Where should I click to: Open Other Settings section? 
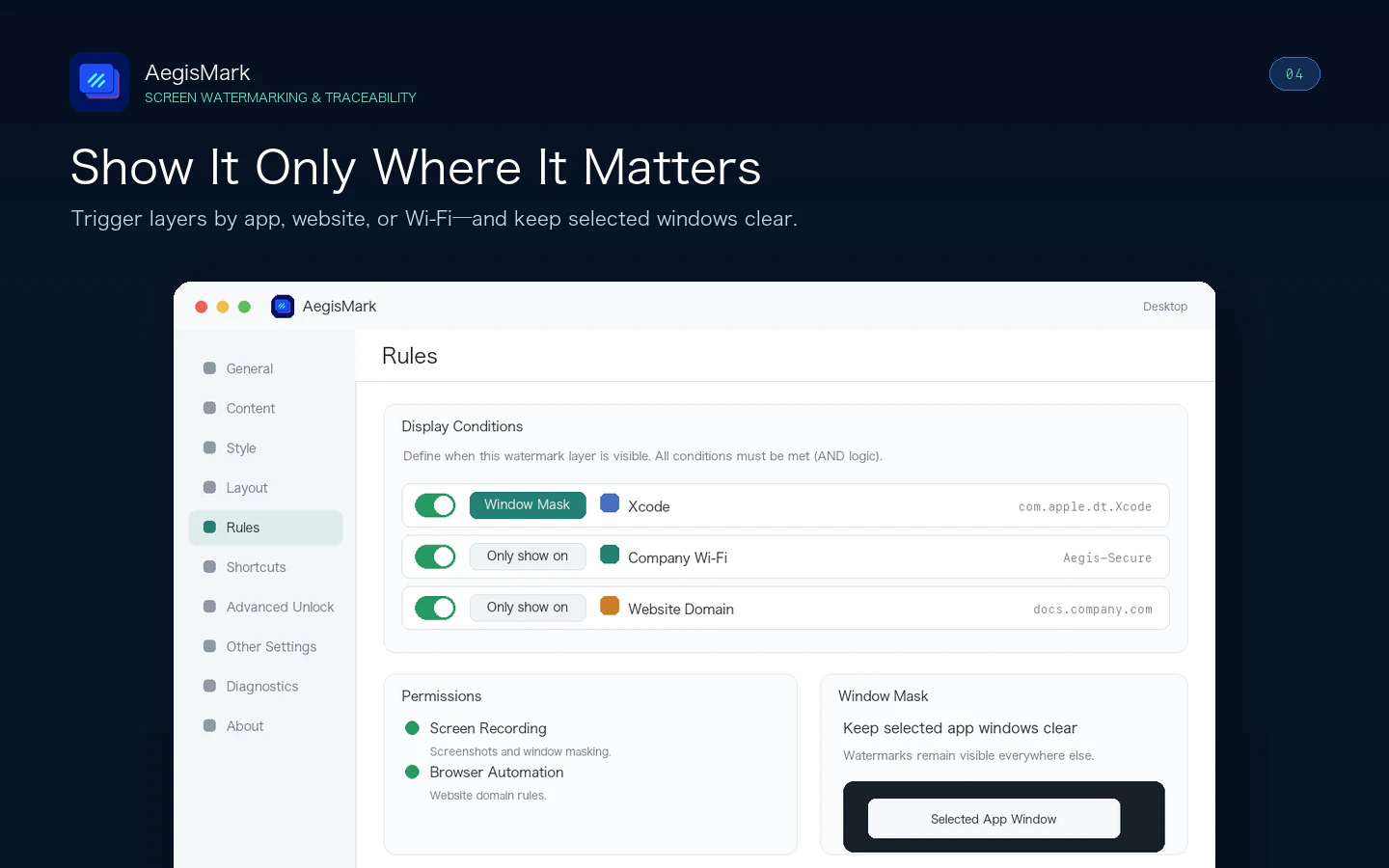[x=265, y=646]
